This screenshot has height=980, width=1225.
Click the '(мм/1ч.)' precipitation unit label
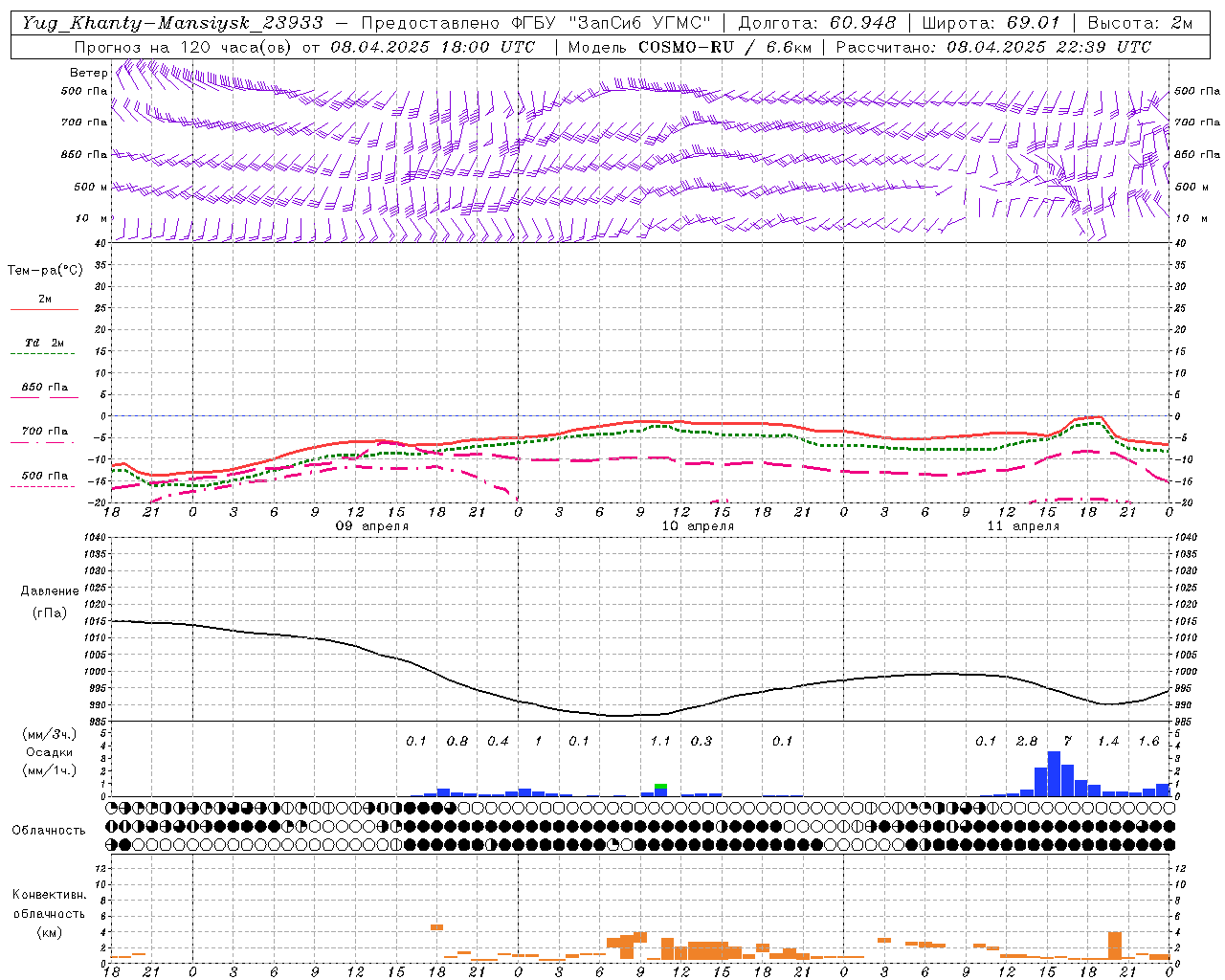[50, 770]
